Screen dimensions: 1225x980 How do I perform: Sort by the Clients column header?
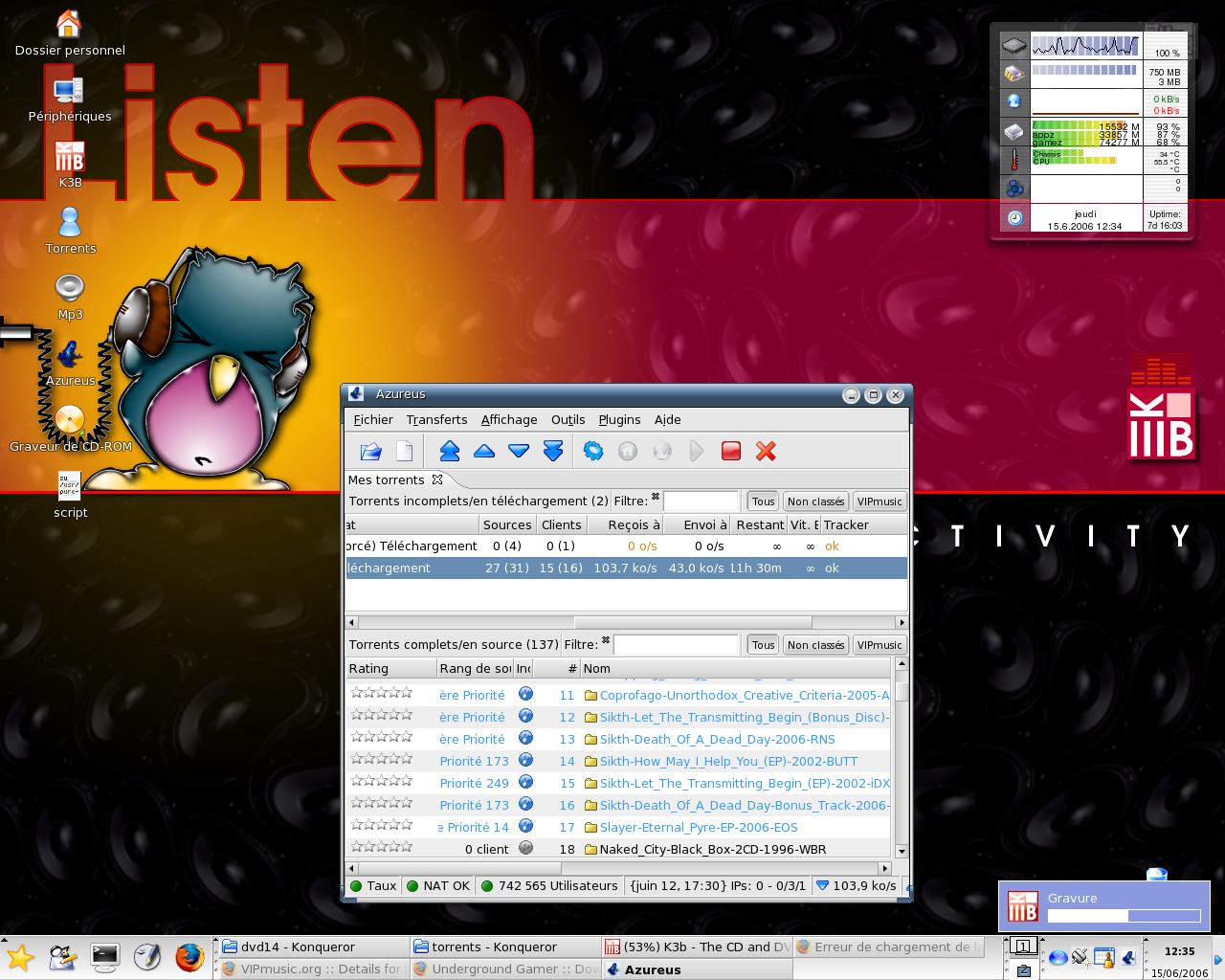coord(561,524)
